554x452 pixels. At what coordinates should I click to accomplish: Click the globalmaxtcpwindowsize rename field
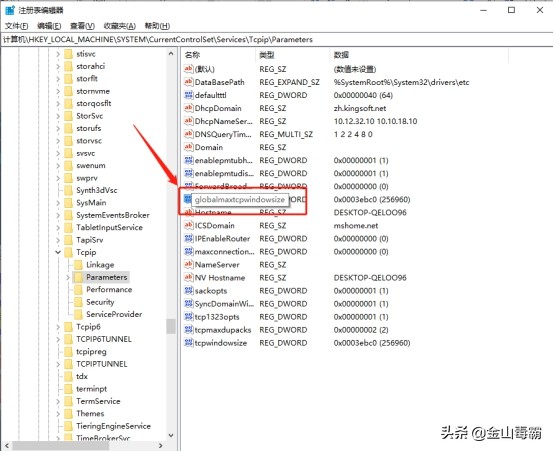(240, 200)
